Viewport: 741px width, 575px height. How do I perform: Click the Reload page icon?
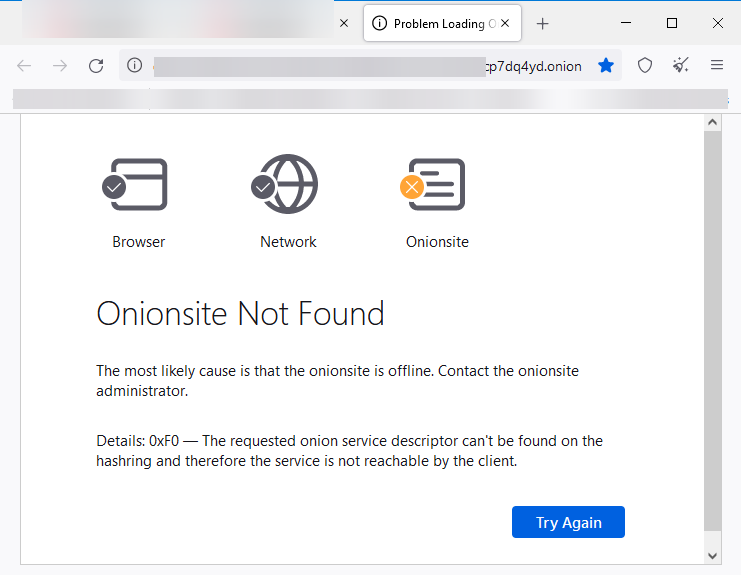(96, 66)
